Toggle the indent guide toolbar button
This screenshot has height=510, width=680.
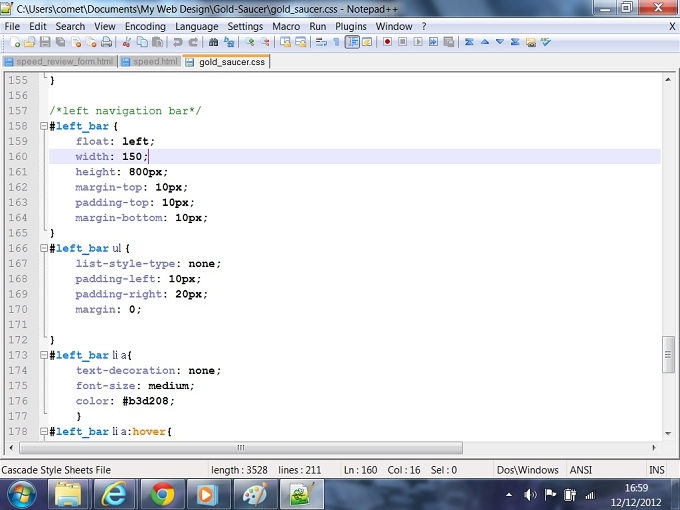352,42
